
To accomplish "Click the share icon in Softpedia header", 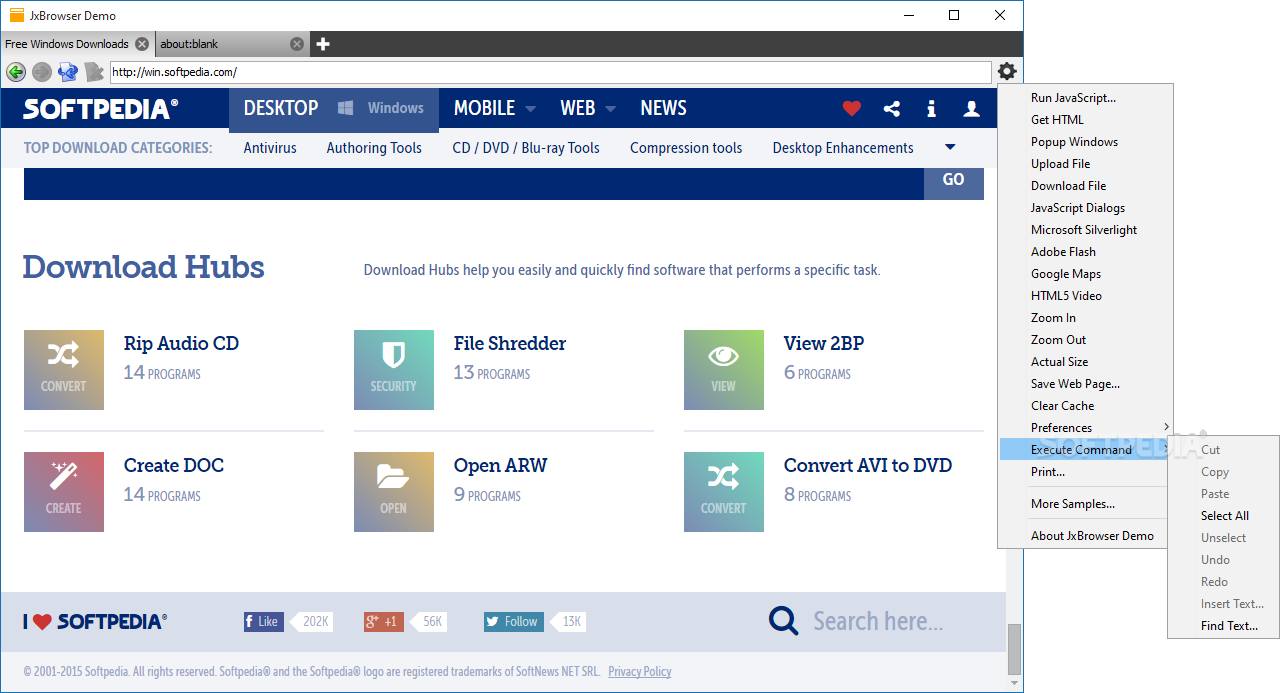I will tap(892, 109).
